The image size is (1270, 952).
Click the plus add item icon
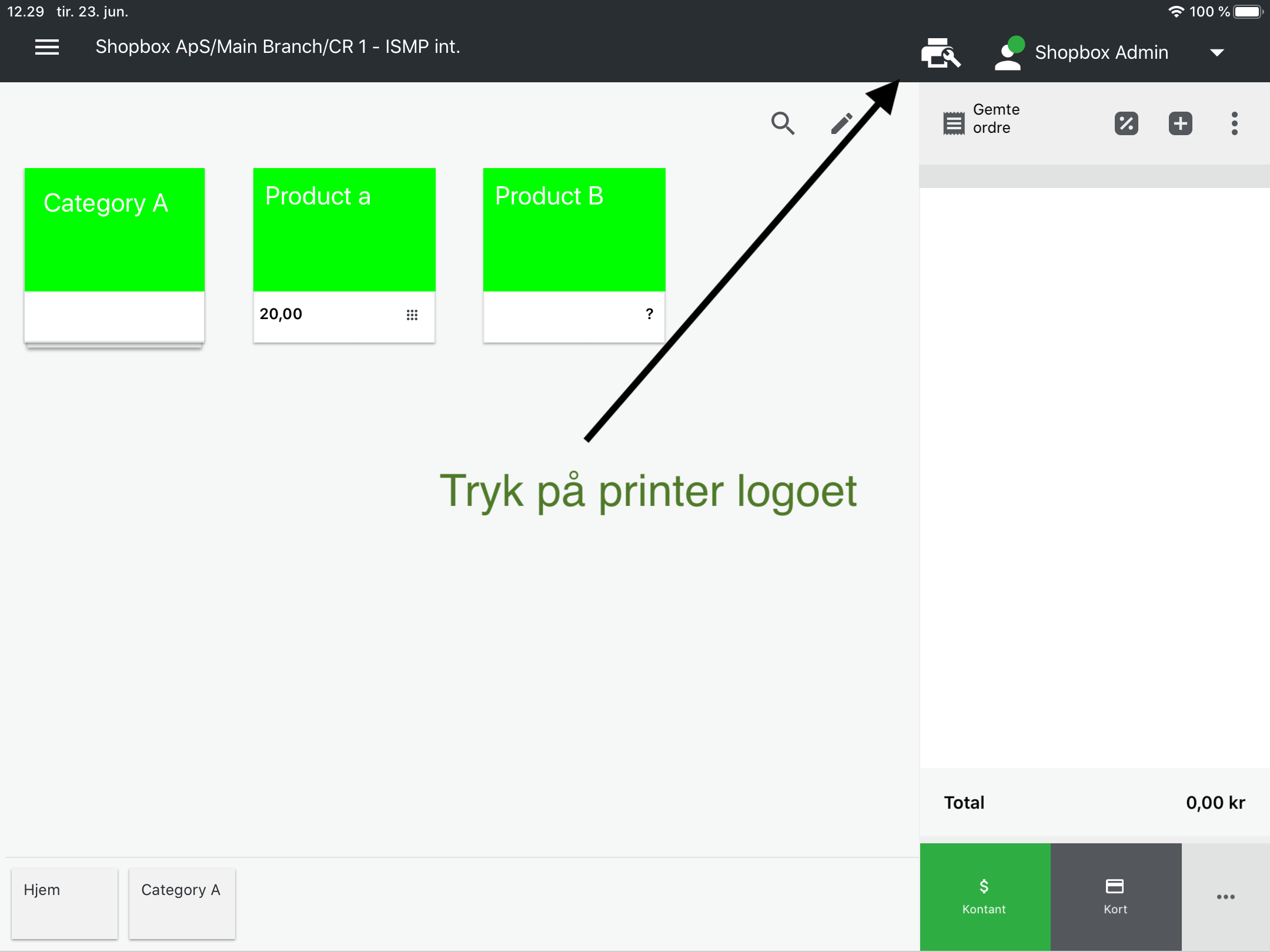(x=1181, y=123)
